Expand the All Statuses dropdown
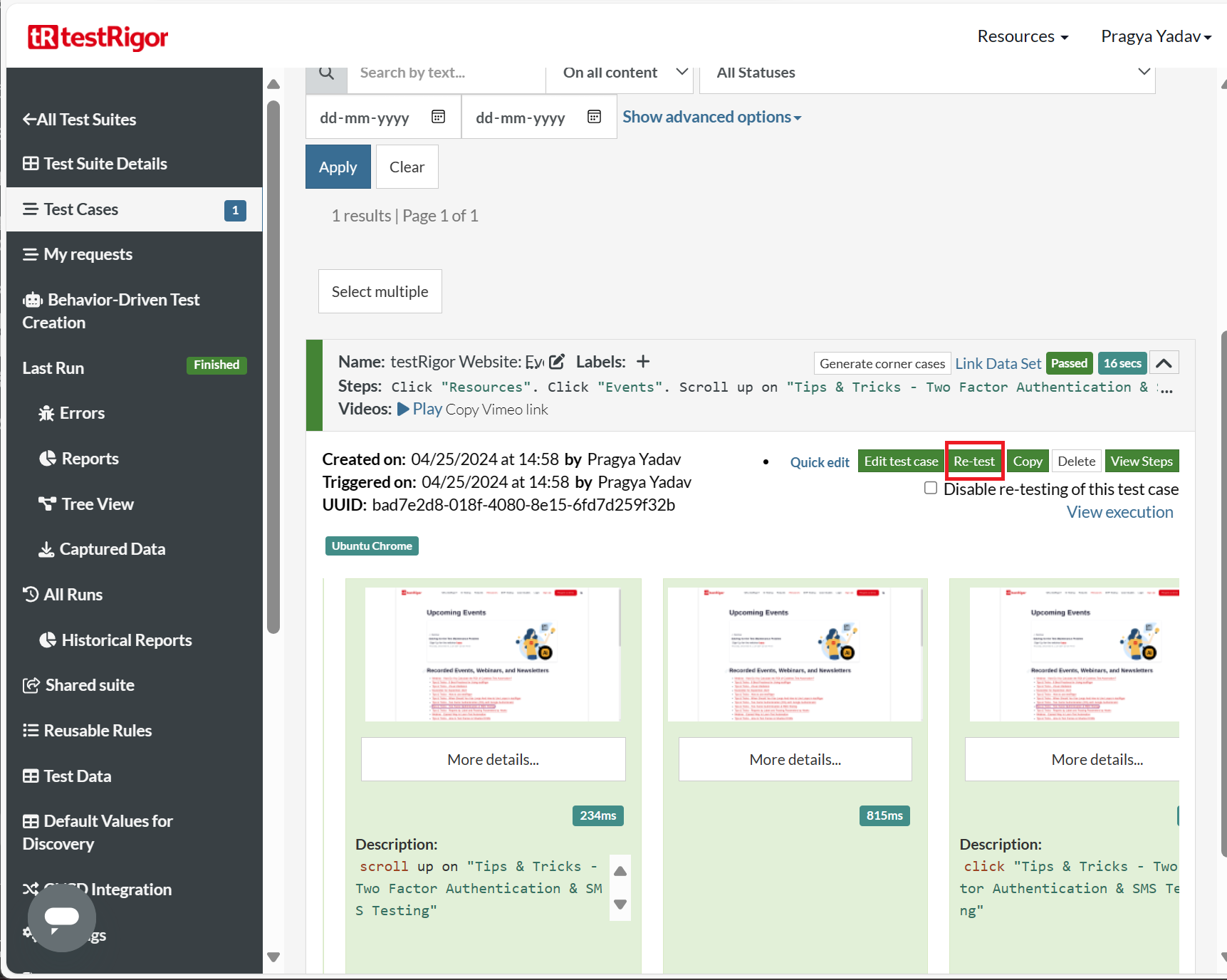The image size is (1227, 980). tap(926, 73)
